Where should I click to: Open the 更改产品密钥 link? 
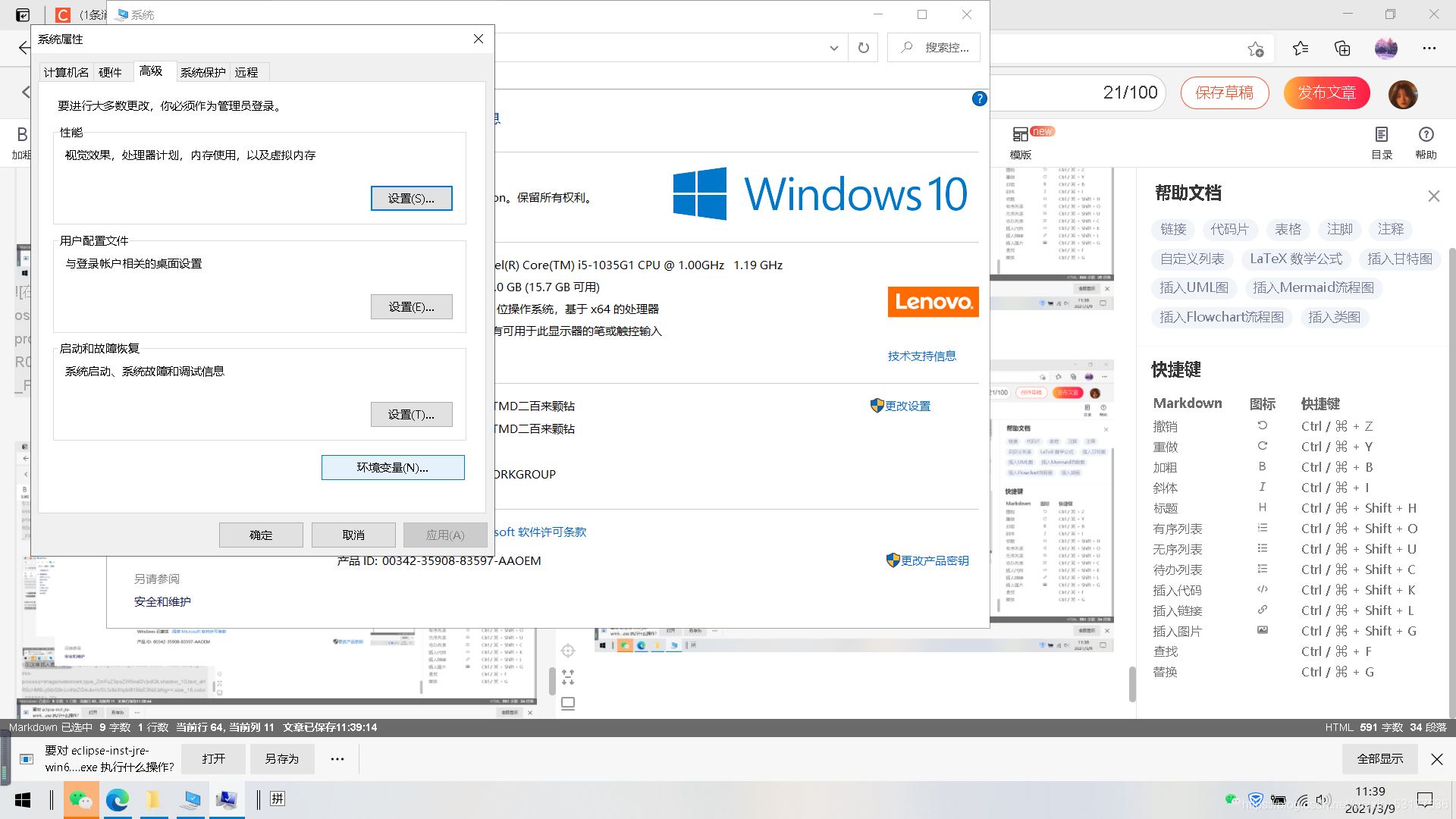pos(934,560)
